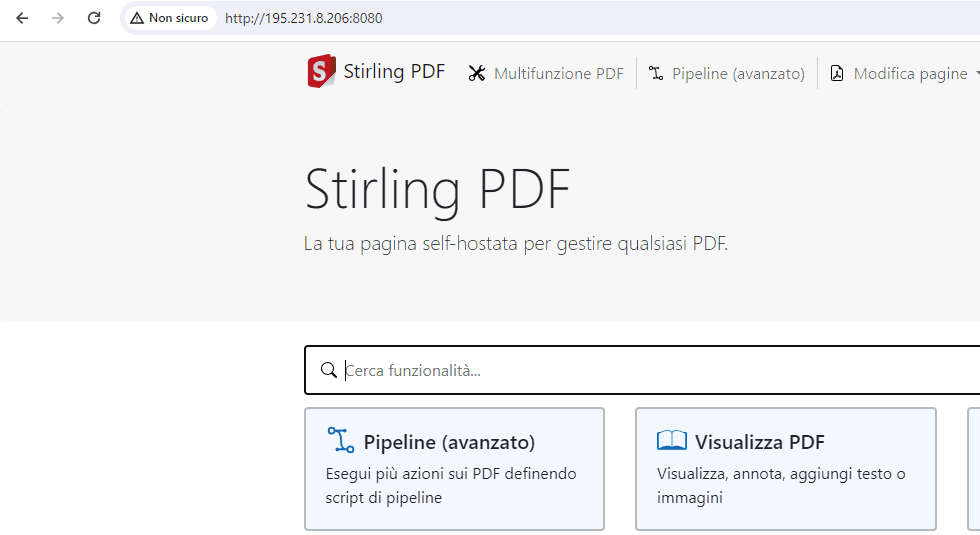Open Pipeline (avanzato) in navbar
This screenshot has width=980, height=535.
click(x=726, y=73)
